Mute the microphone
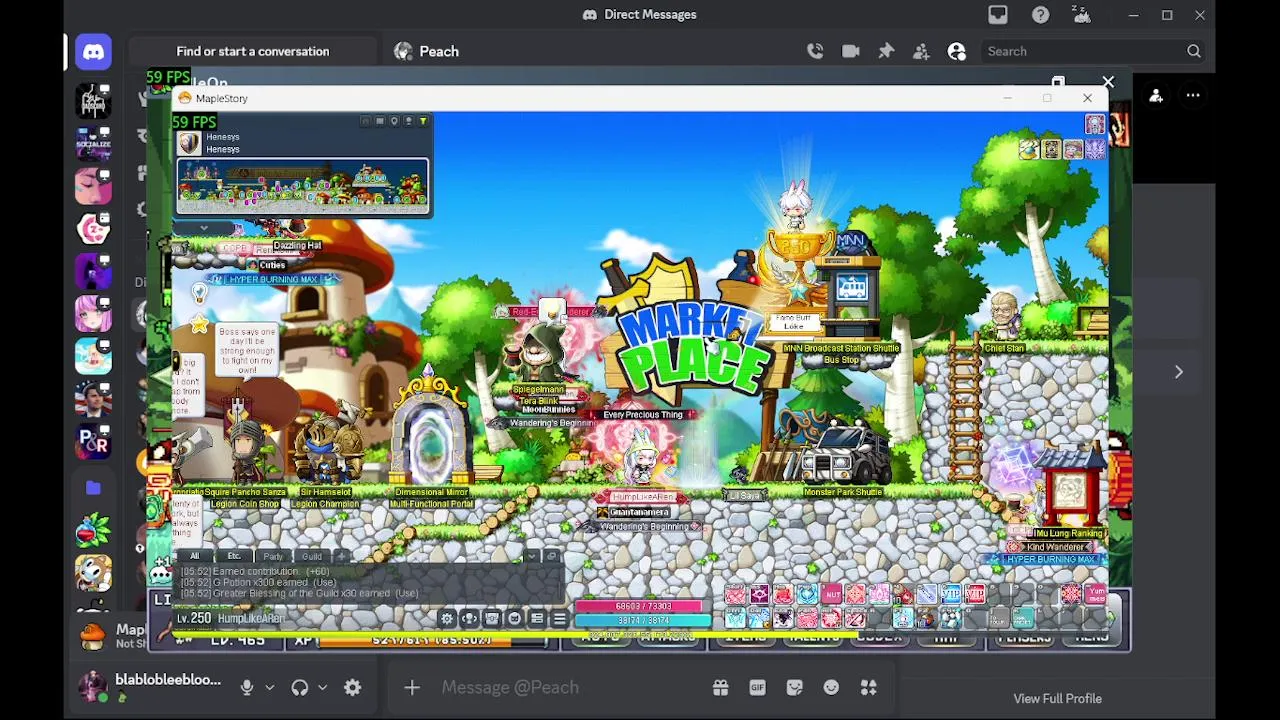Viewport: 1280px width, 720px height. point(247,687)
